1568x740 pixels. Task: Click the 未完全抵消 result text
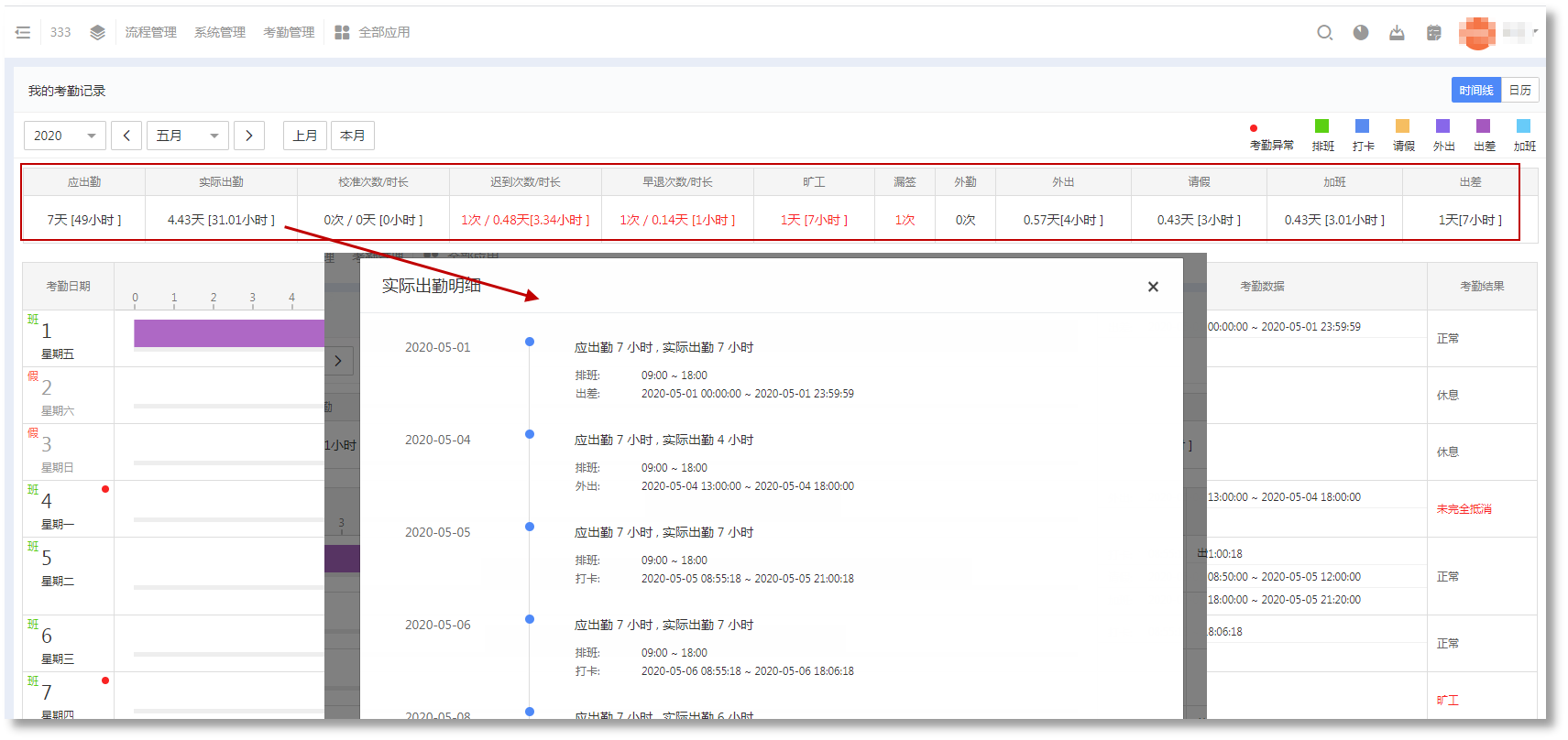click(1464, 509)
